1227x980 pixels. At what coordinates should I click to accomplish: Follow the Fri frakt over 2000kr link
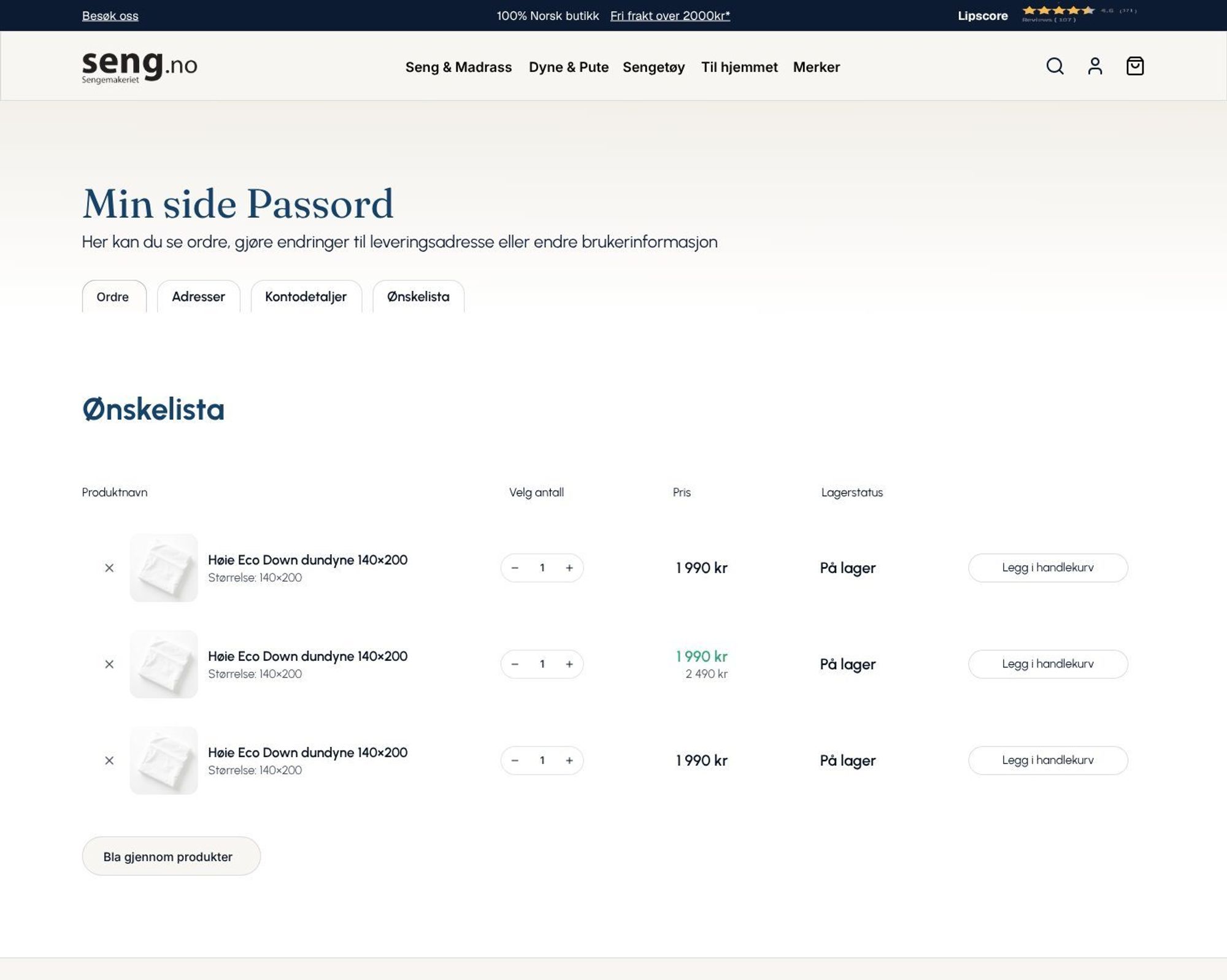(x=670, y=15)
